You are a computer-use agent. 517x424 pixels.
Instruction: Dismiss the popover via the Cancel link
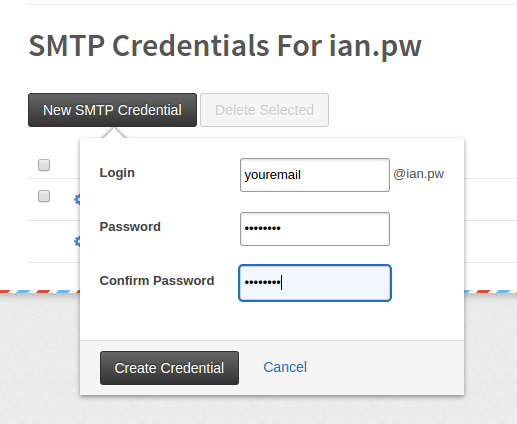coord(285,367)
